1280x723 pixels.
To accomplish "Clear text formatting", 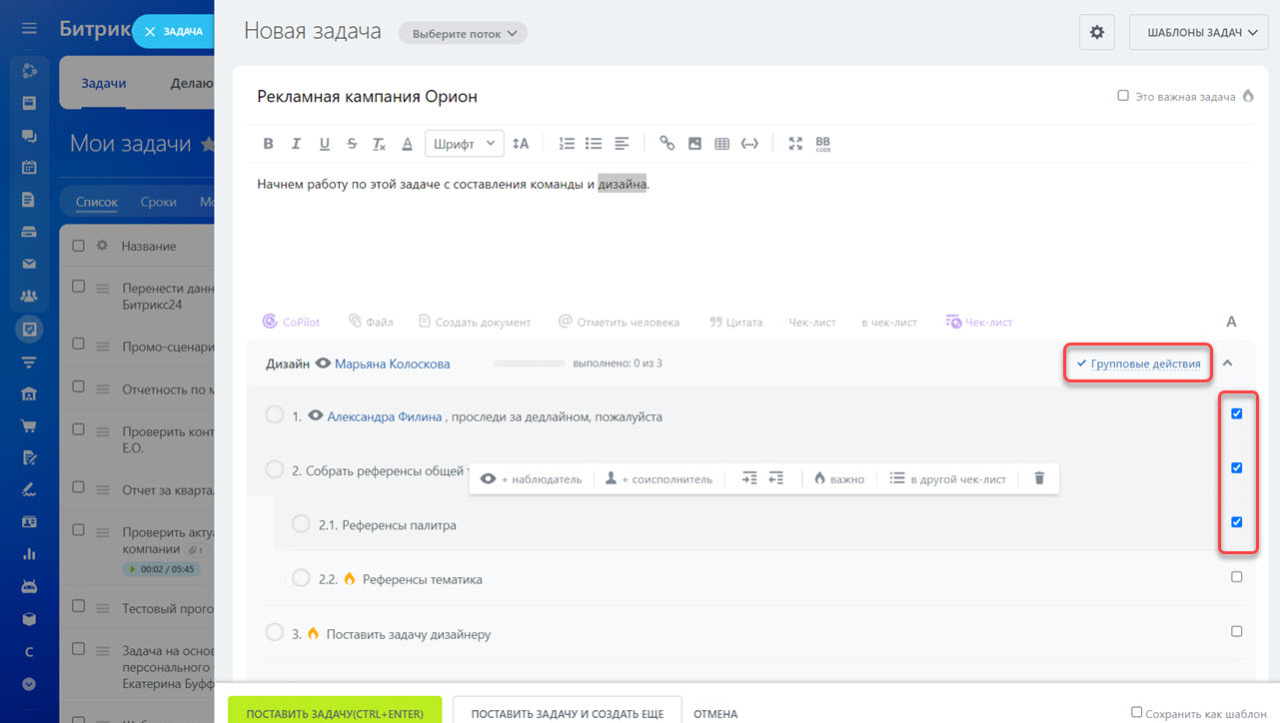I will click(x=379, y=144).
